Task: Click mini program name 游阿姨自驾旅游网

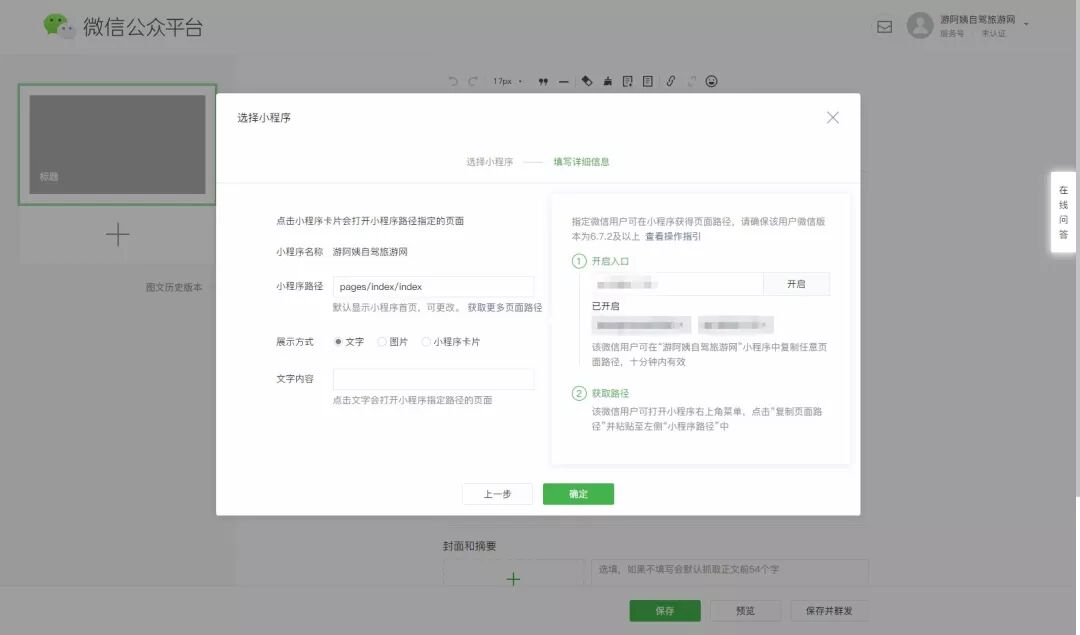Action: click(x=370, y=252)
